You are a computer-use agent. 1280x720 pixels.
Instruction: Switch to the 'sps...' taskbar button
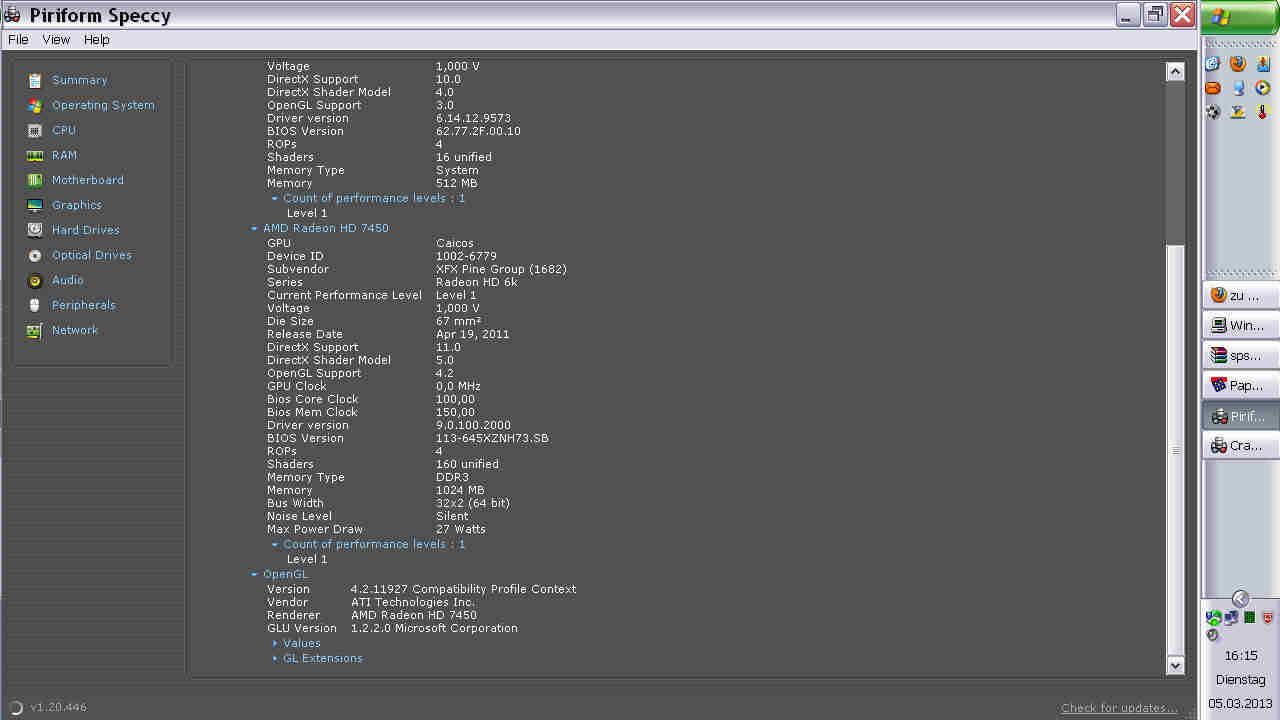[1240, 355]
